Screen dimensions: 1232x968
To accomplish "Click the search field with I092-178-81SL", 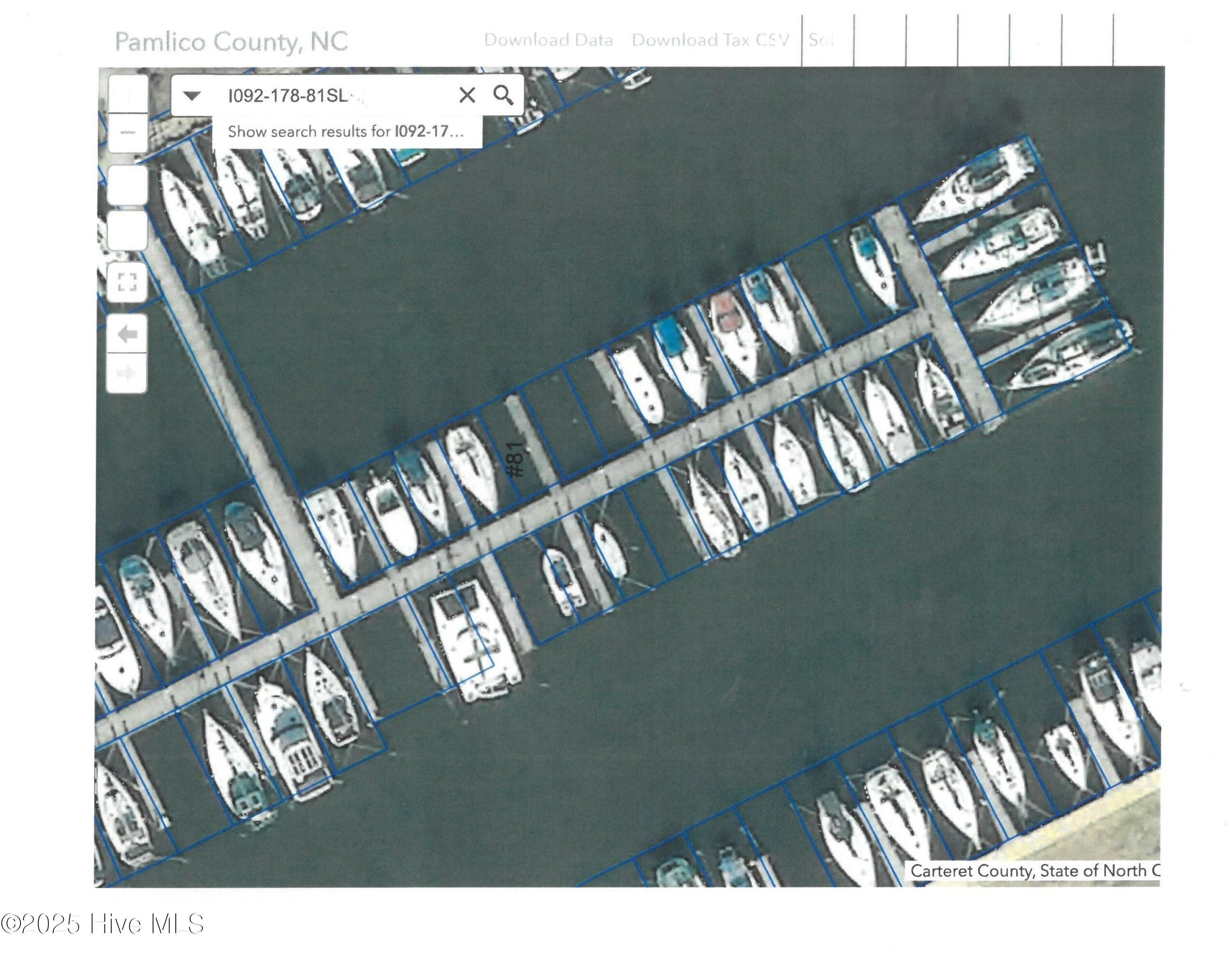I will tap(335, 95).
